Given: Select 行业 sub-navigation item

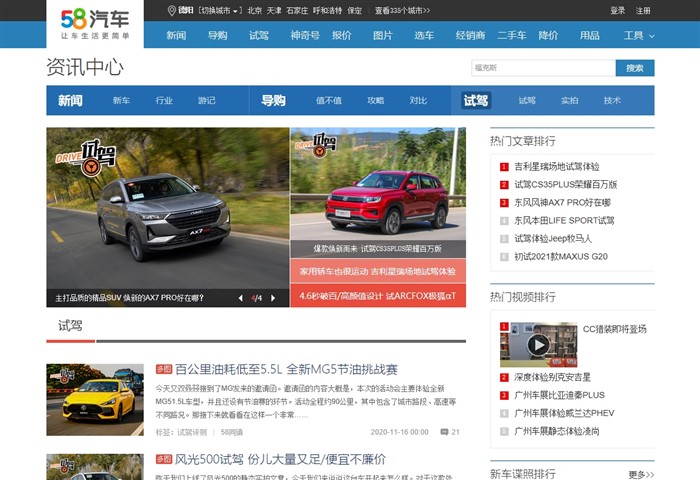Looking at the screenshot, I should tap(164, 100).
